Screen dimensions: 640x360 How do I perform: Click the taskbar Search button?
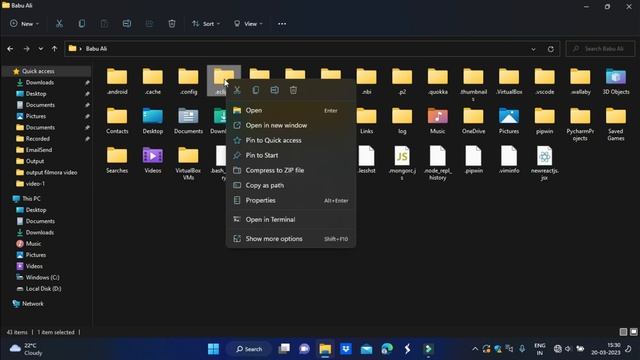click(249, 349)
